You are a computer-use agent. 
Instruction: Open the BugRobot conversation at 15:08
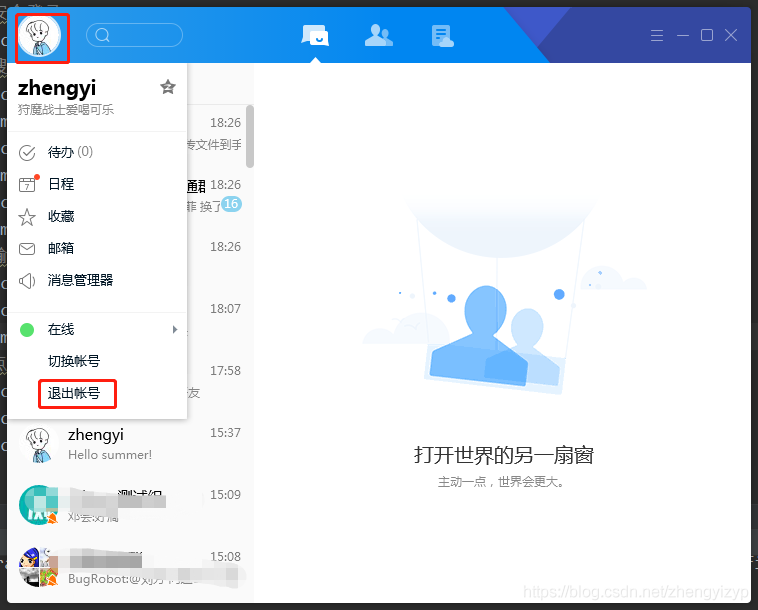pos(130,568)
